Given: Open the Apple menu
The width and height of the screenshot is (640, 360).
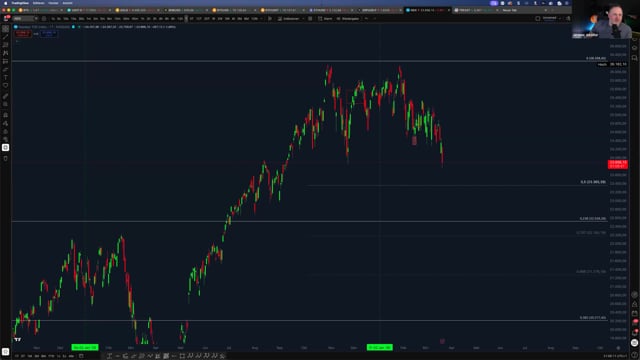Looking at the screenshot, I should (5, 3).
